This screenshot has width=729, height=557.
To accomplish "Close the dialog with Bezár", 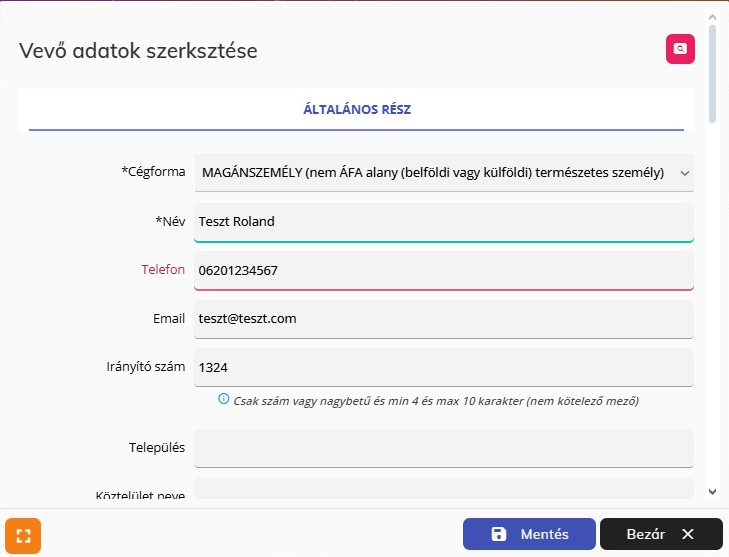I will 660,534.
